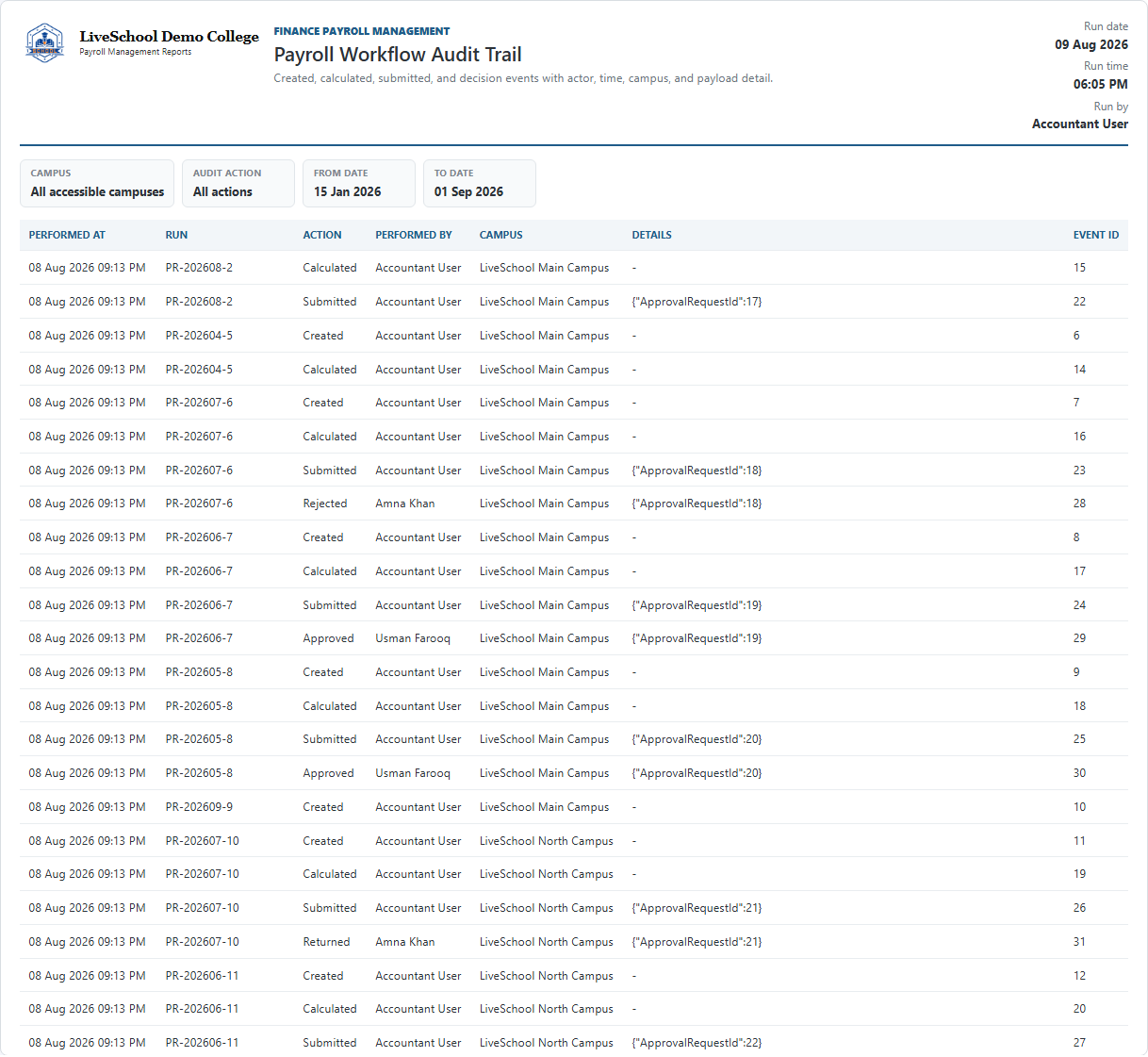
Task: Click the timestamp in event 15 row
Action: (88, 268)
